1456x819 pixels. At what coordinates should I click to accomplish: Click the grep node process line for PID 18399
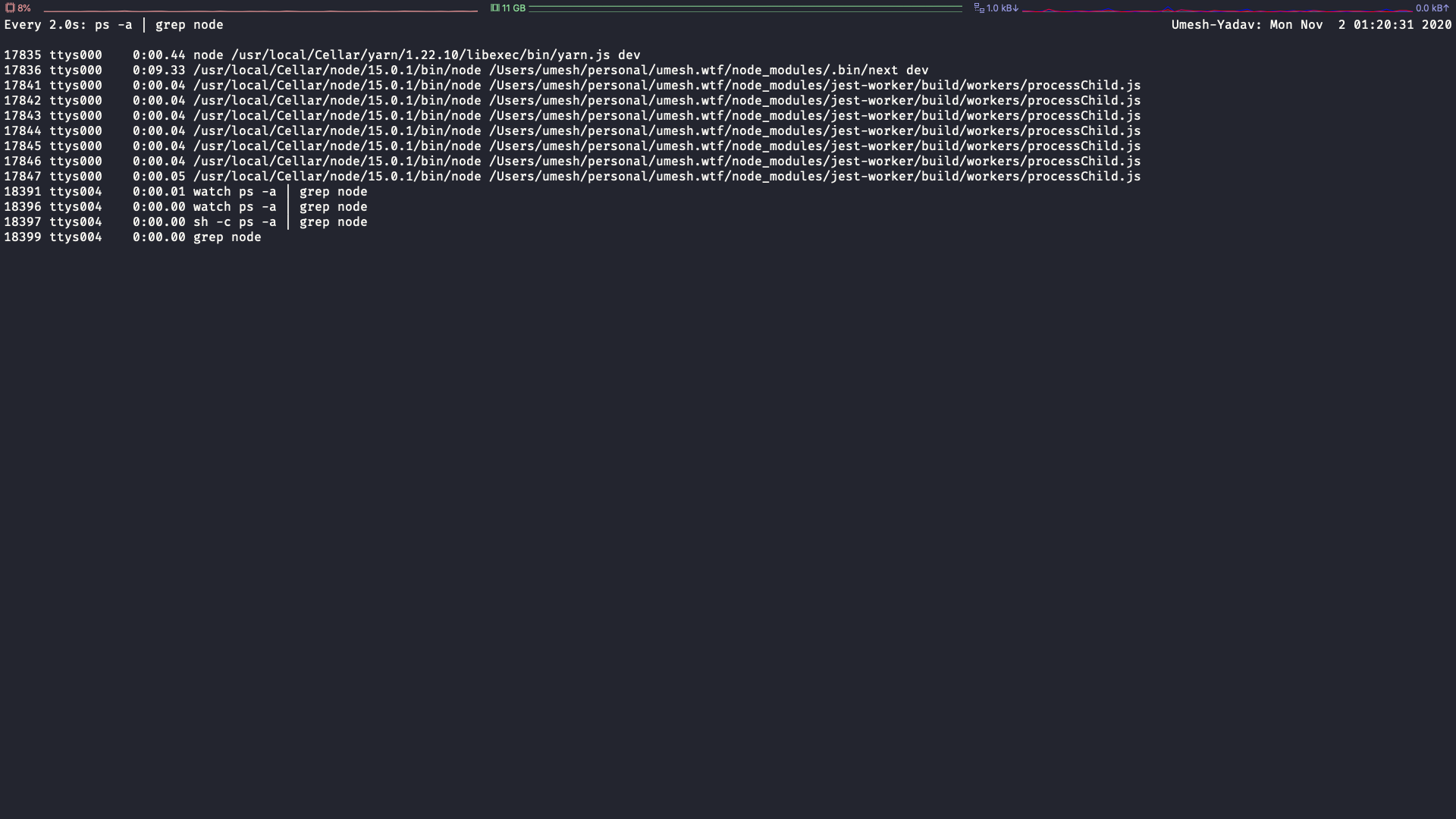pos(133,237)
